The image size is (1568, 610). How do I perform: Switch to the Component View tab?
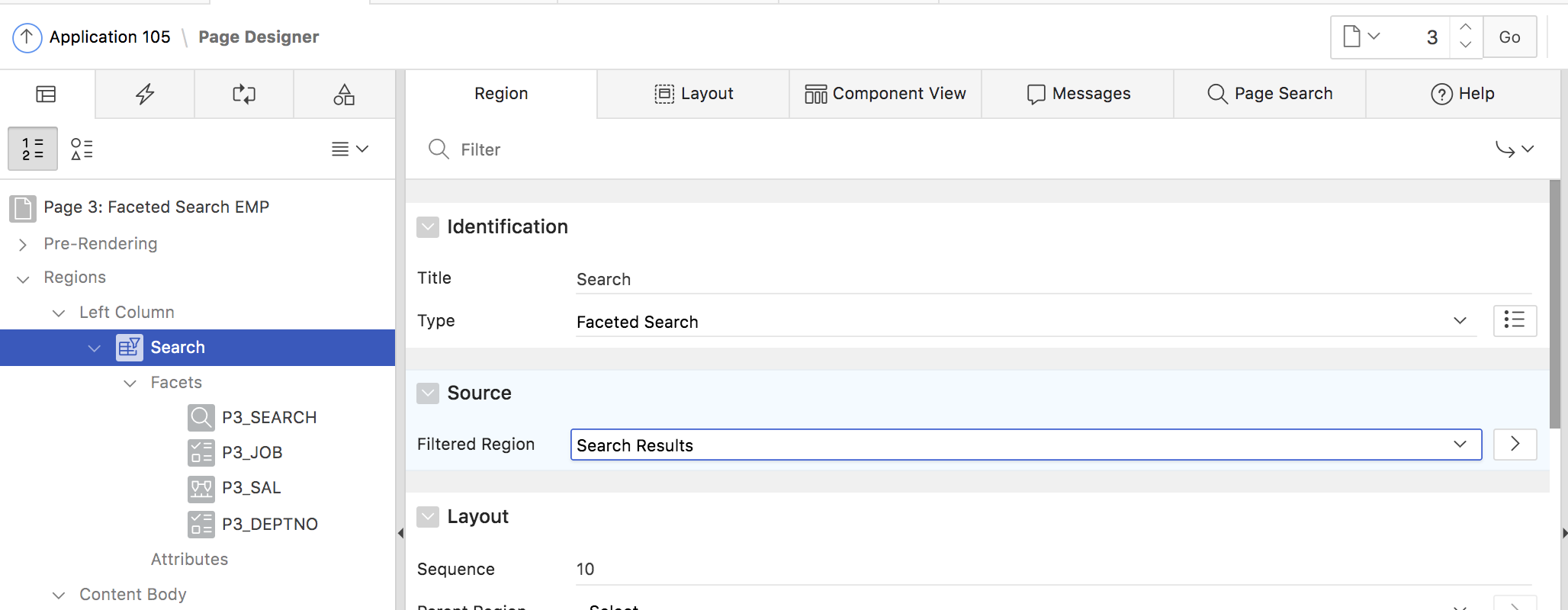coord(885,94)
